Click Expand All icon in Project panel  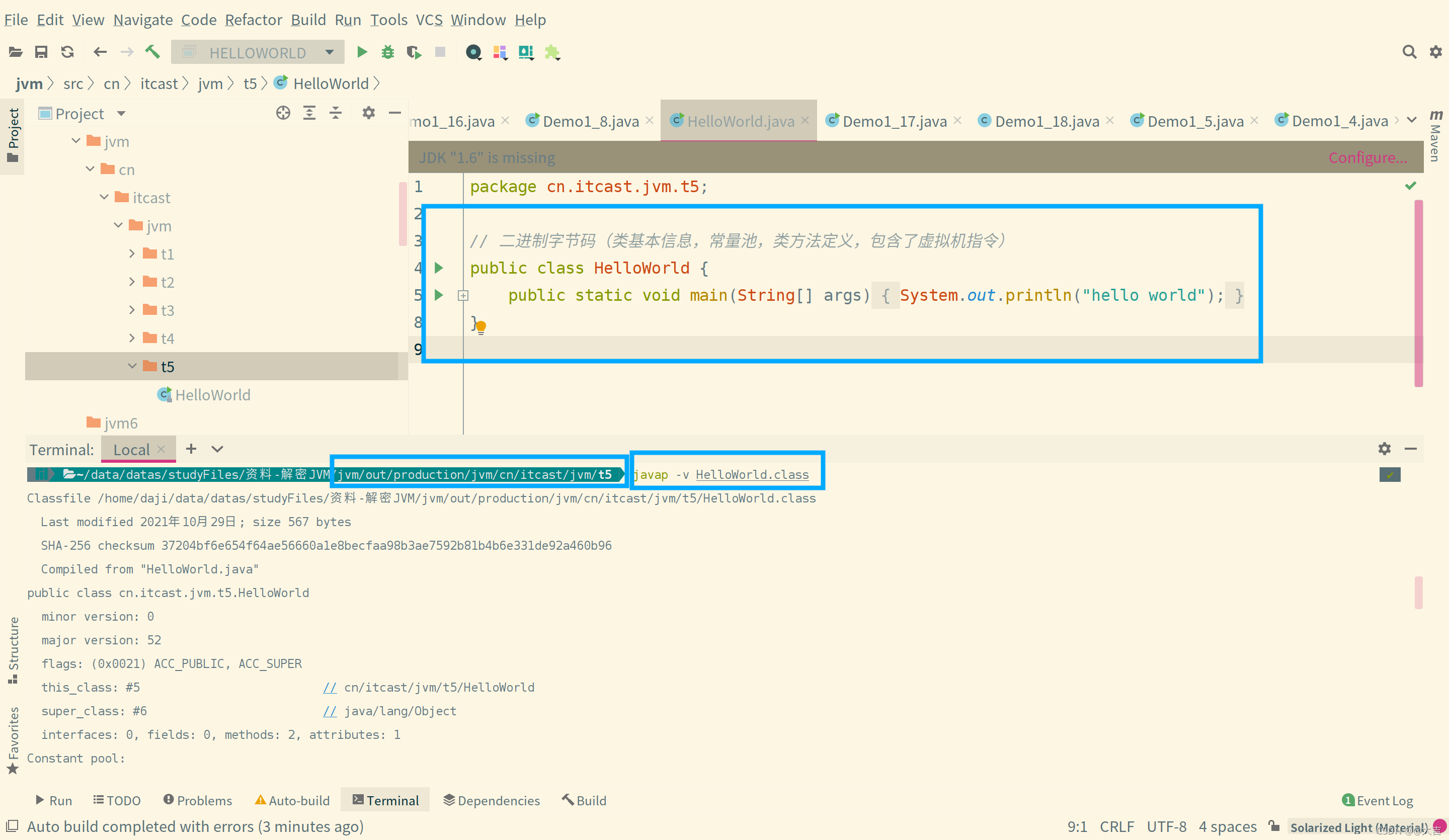tap(309, 113)
